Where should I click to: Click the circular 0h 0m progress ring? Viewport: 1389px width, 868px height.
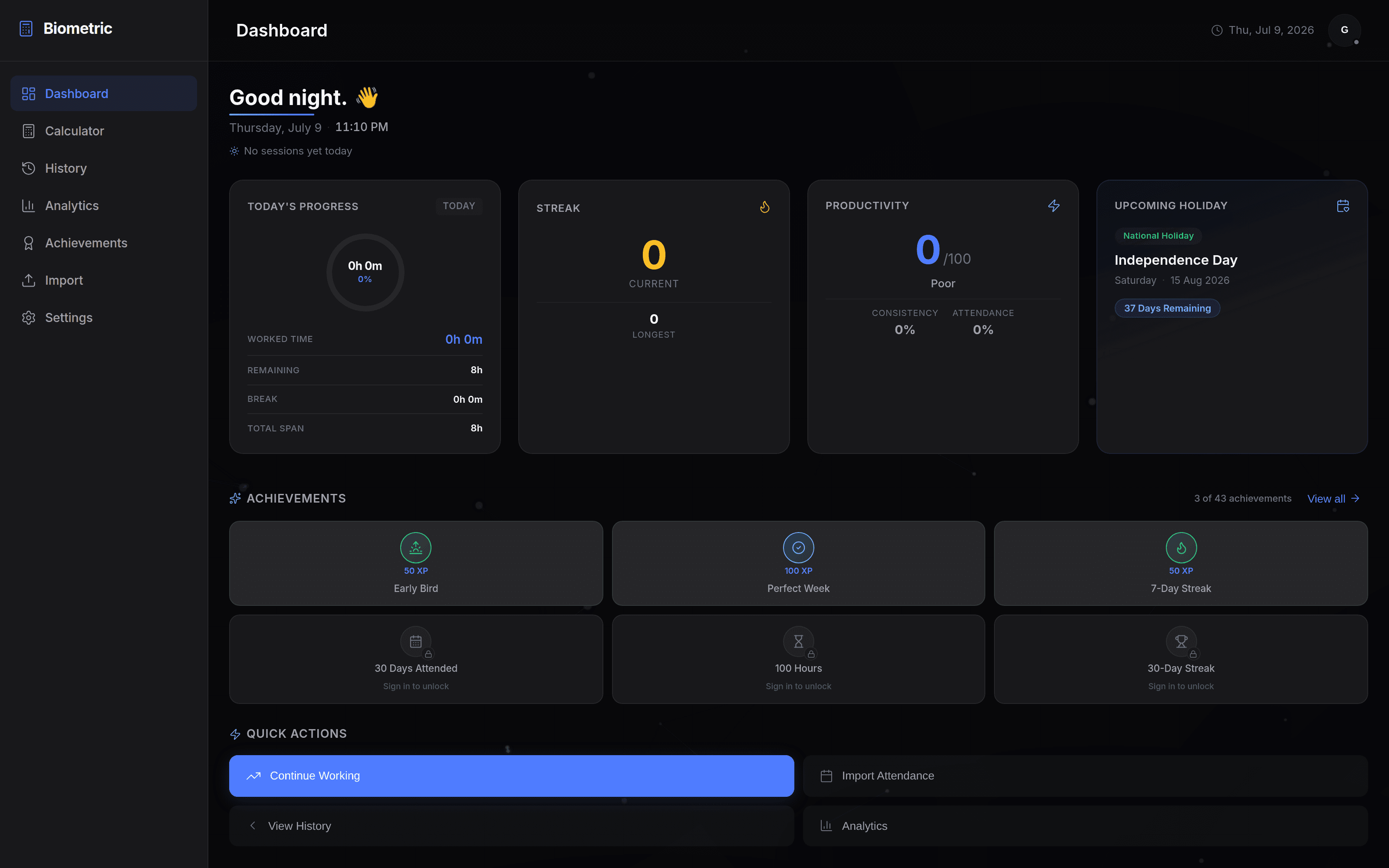pos(365,272)
